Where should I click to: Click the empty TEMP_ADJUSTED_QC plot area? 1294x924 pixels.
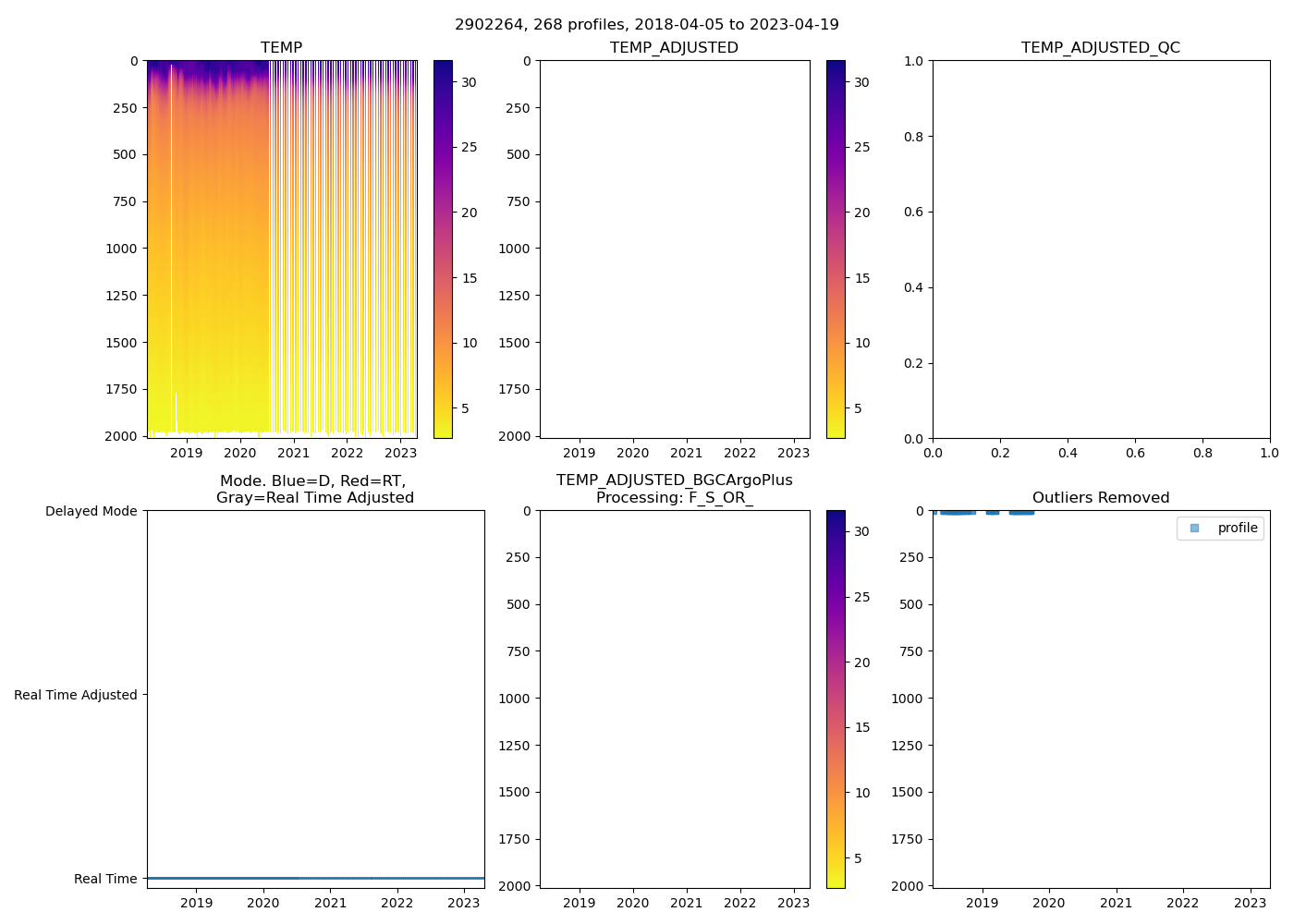1100,249
